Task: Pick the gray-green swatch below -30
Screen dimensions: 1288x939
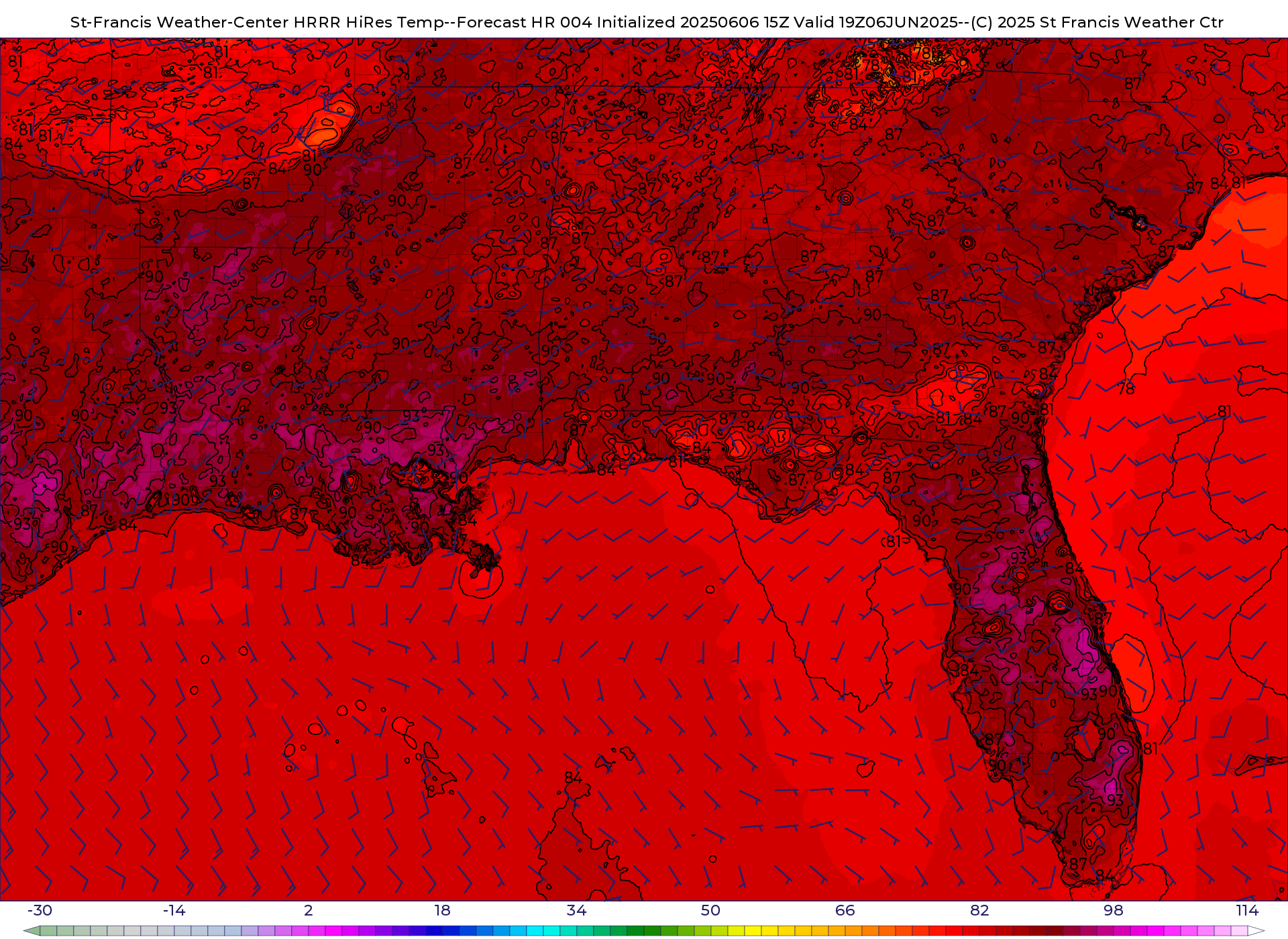Action: point(48,931)
